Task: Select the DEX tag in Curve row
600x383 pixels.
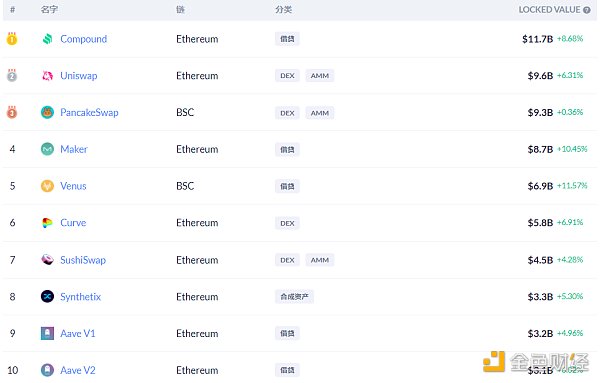Action: (x=287, y=223)
